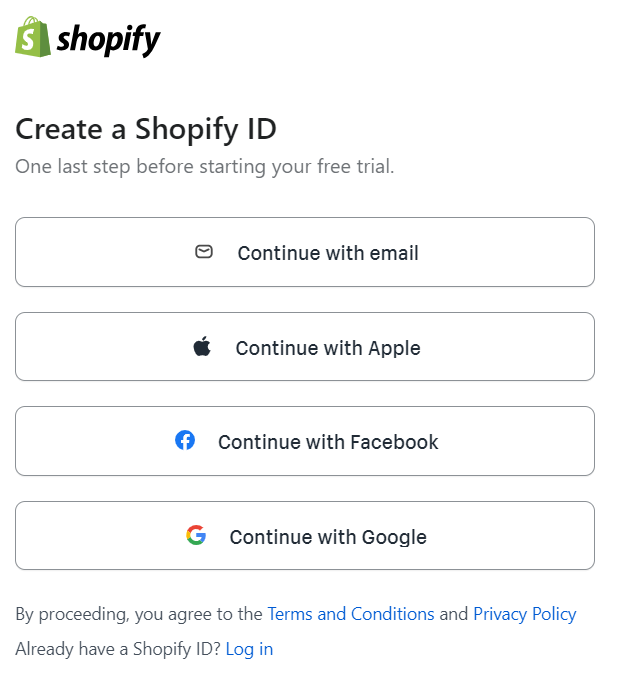622x679 pixels.
Task: Open the Terms and Conditions link
Action: [x=351, y=614]
